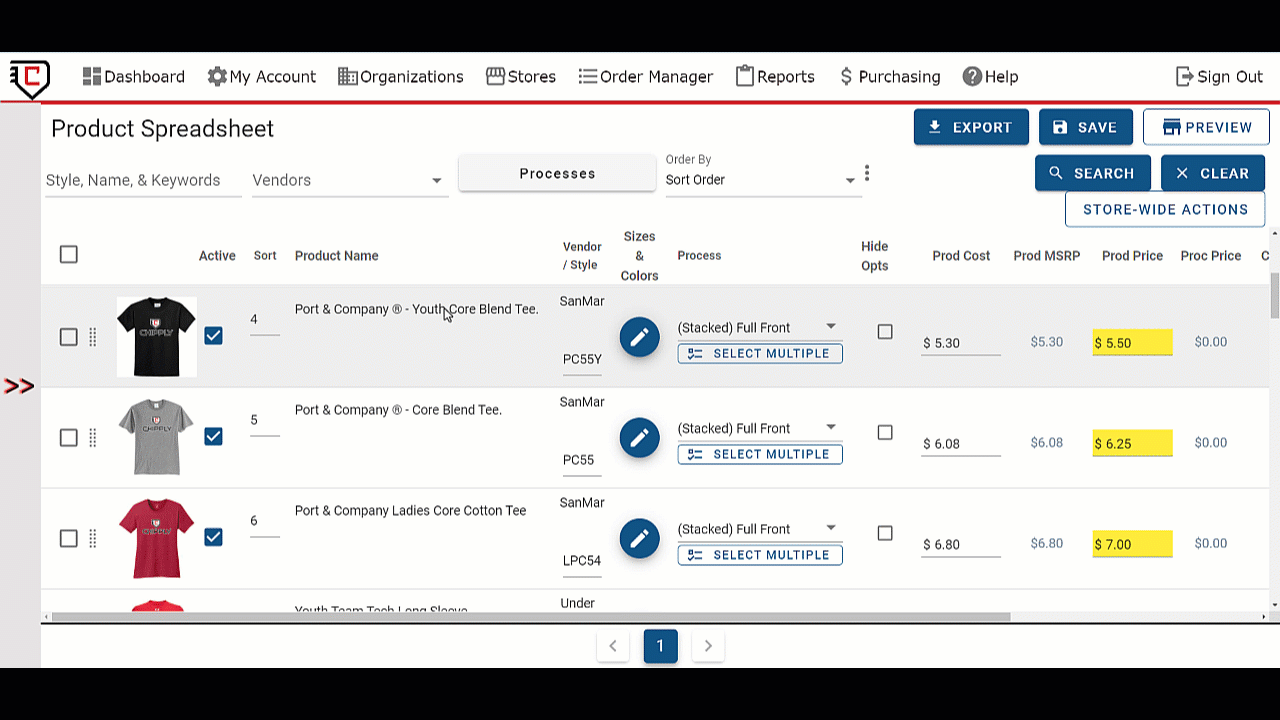
Task: Open My Account menu
Action: click(x=262, y=76)
